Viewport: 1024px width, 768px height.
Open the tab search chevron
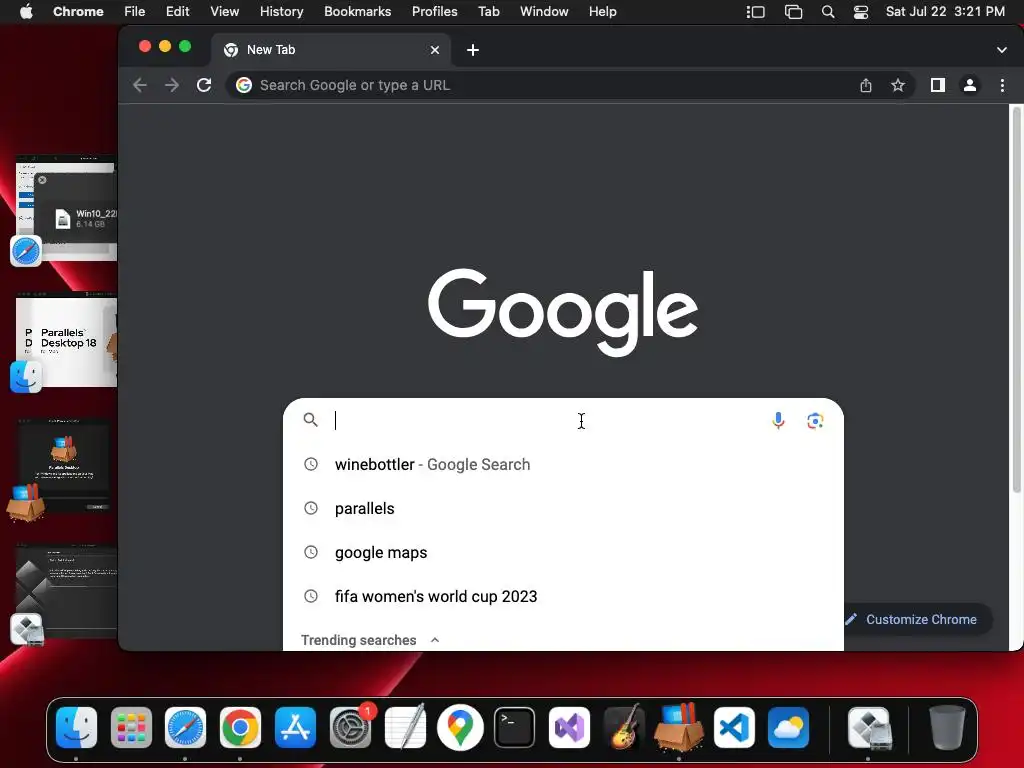[x=1002, y=50]
